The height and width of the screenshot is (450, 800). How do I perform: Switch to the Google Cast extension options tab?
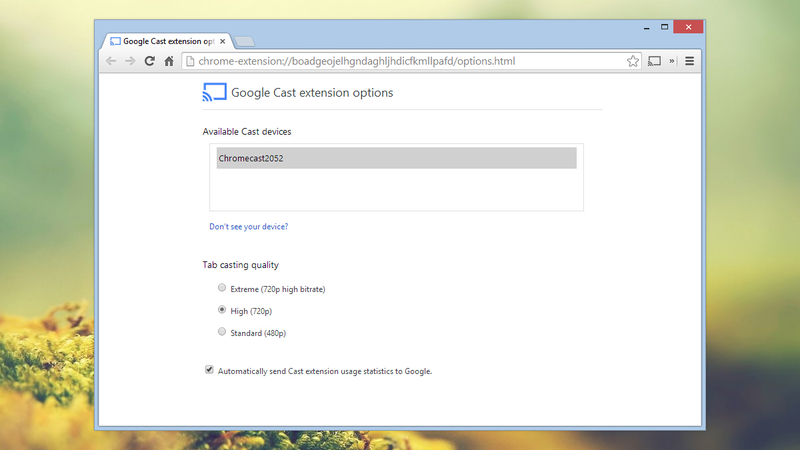point(168,41)
